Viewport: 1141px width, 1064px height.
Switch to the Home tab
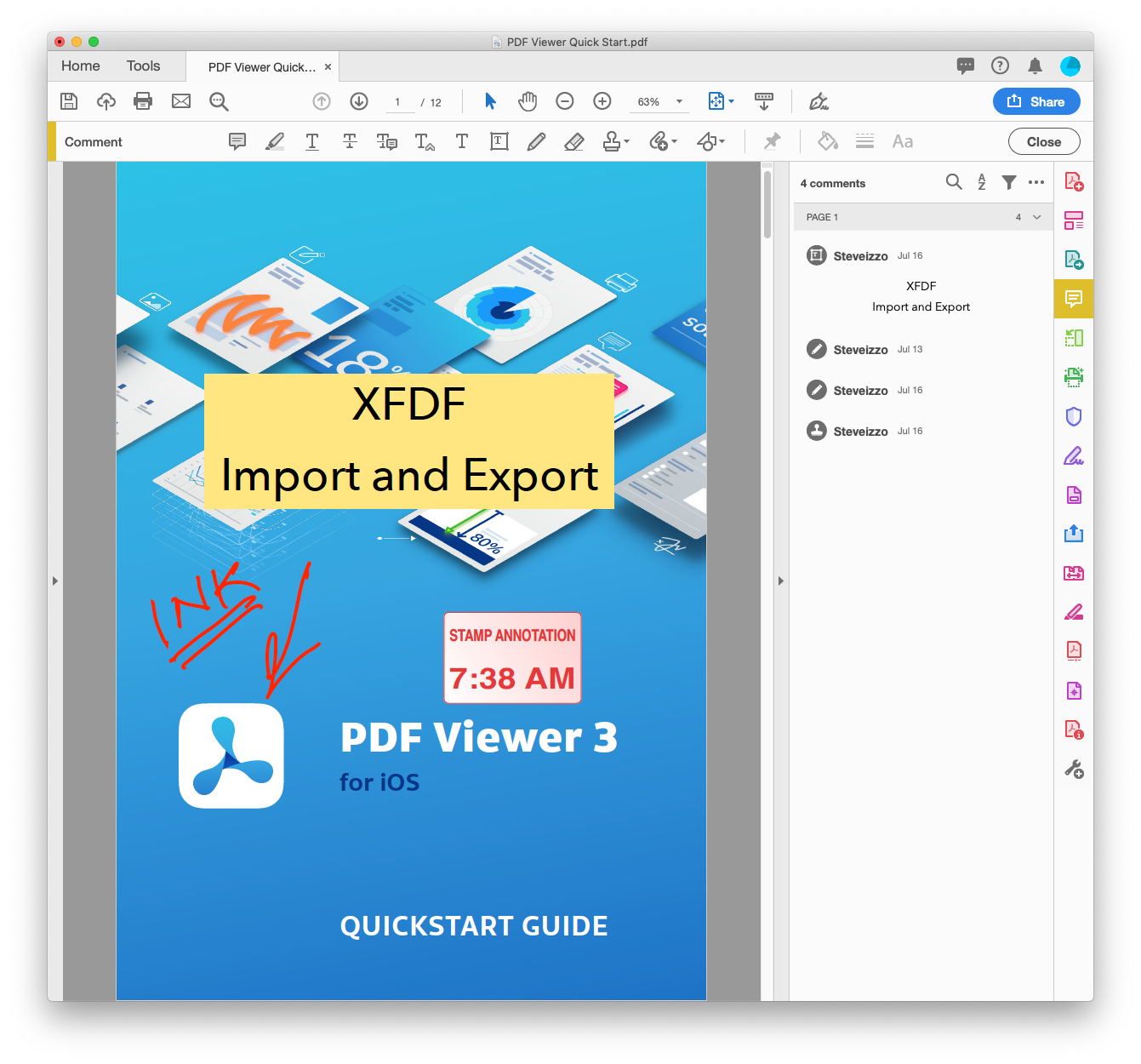click(80, 66)
